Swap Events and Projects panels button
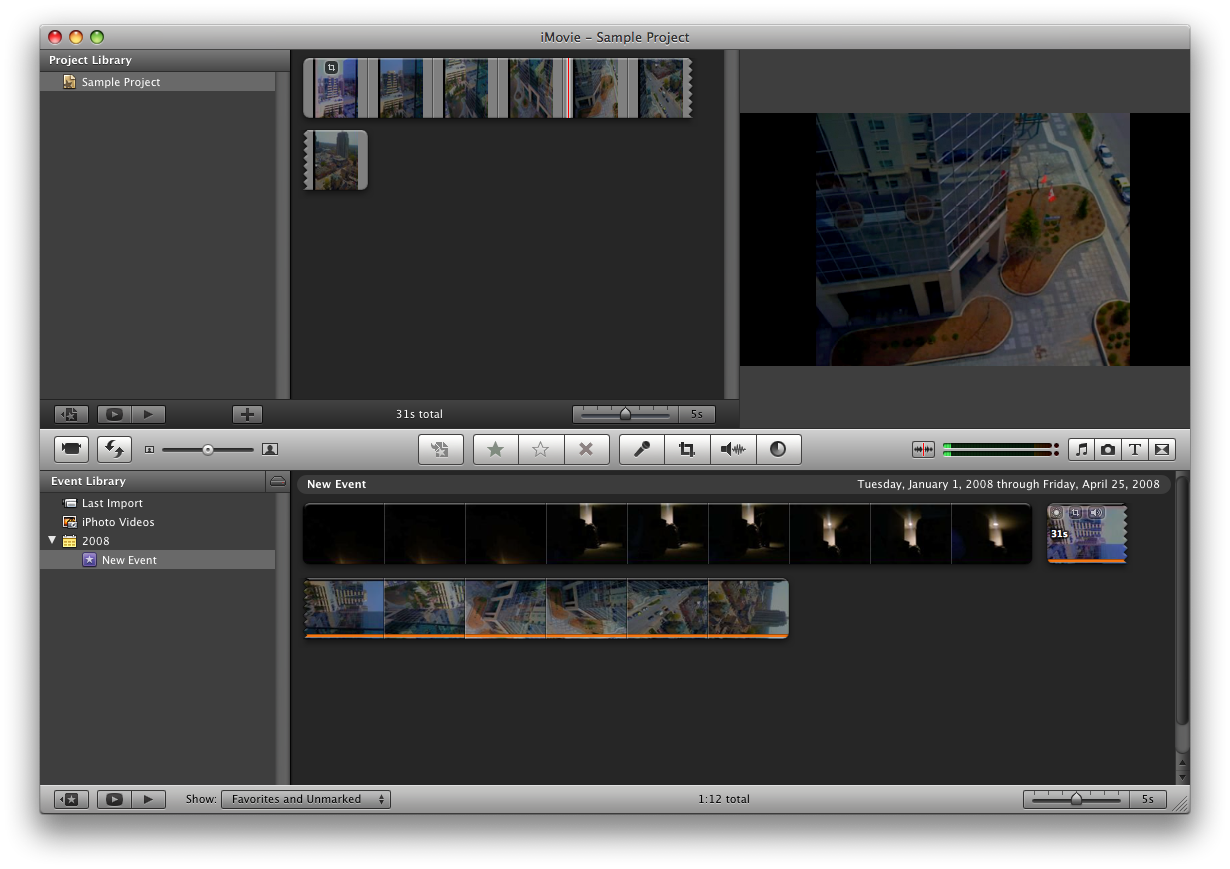This screenshot has width=1230, height=869. click(x=114, y=449)
